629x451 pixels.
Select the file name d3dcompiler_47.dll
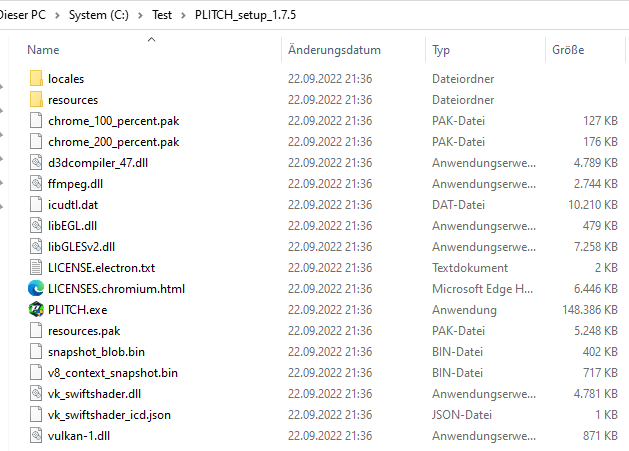98,163
